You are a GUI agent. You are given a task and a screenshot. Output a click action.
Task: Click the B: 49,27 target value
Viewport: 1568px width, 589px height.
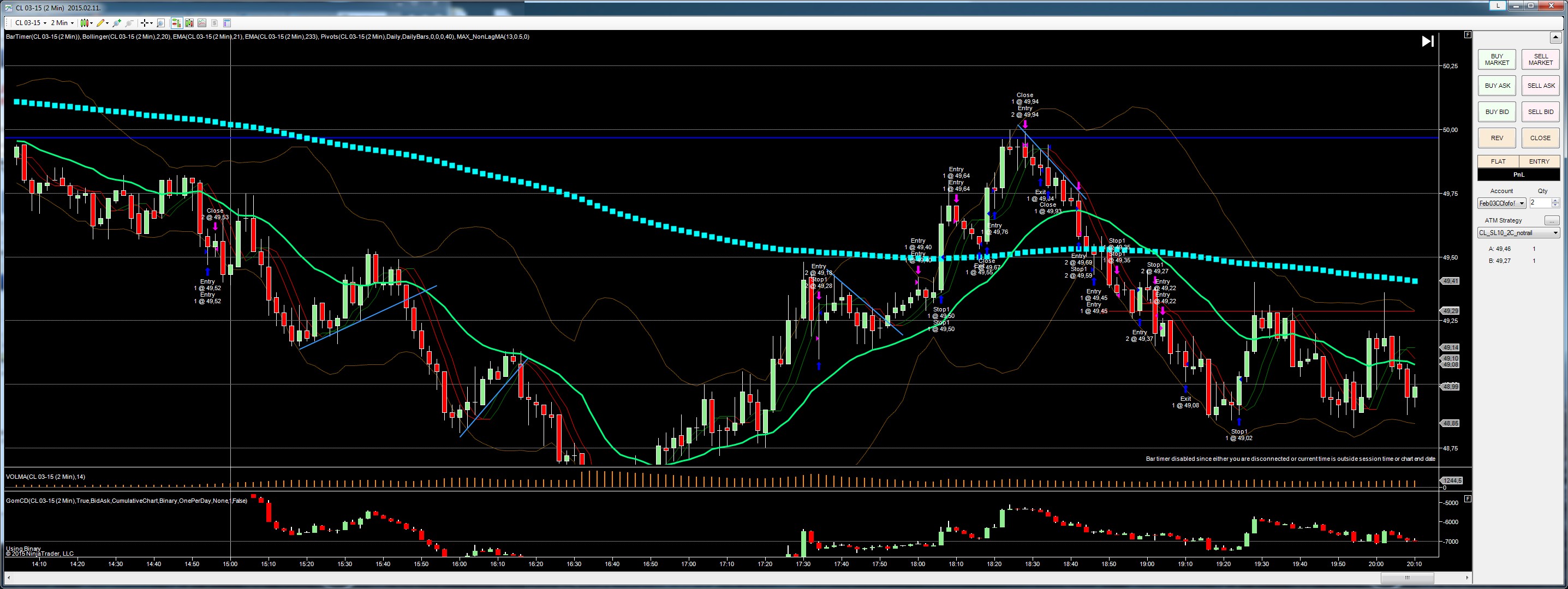pos(1499,261)
